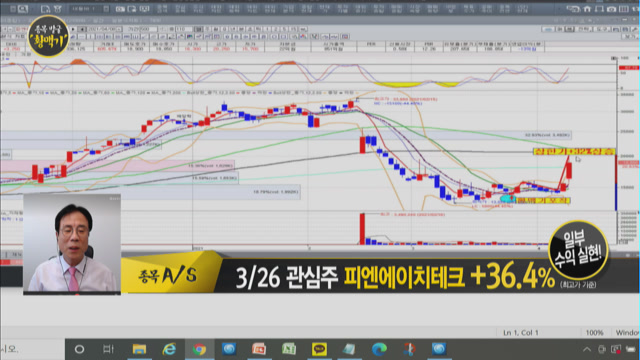Open the notepad-style app on the taskbar
The image size is (640, 360).
(349, 349)
